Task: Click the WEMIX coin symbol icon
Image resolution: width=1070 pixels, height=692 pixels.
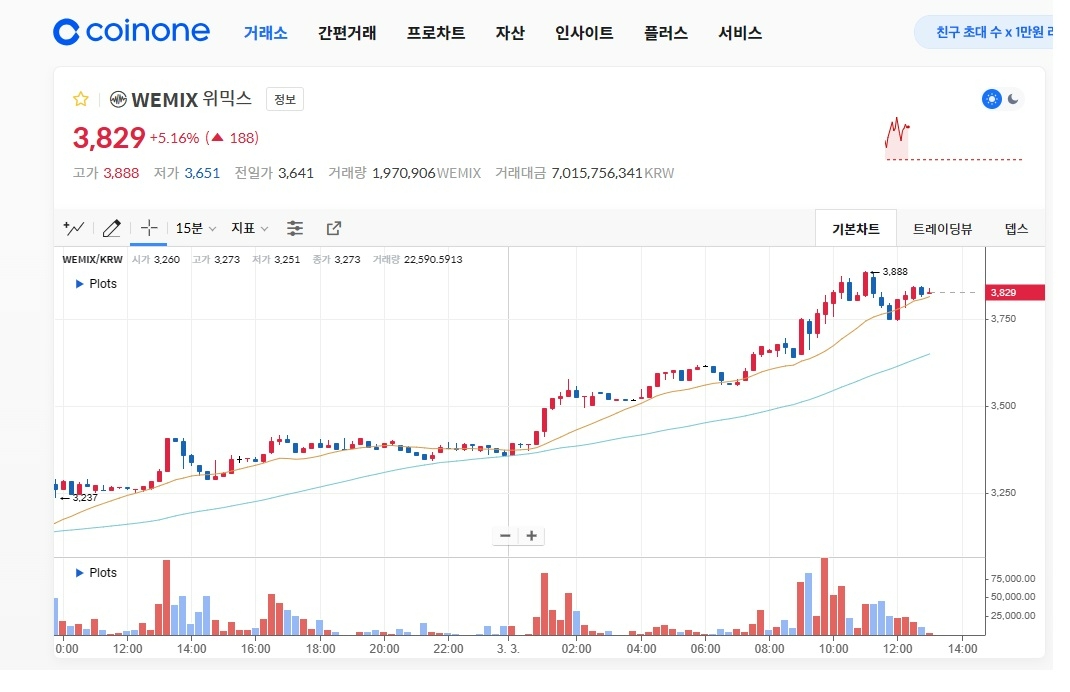Action: tap(118, 100)
